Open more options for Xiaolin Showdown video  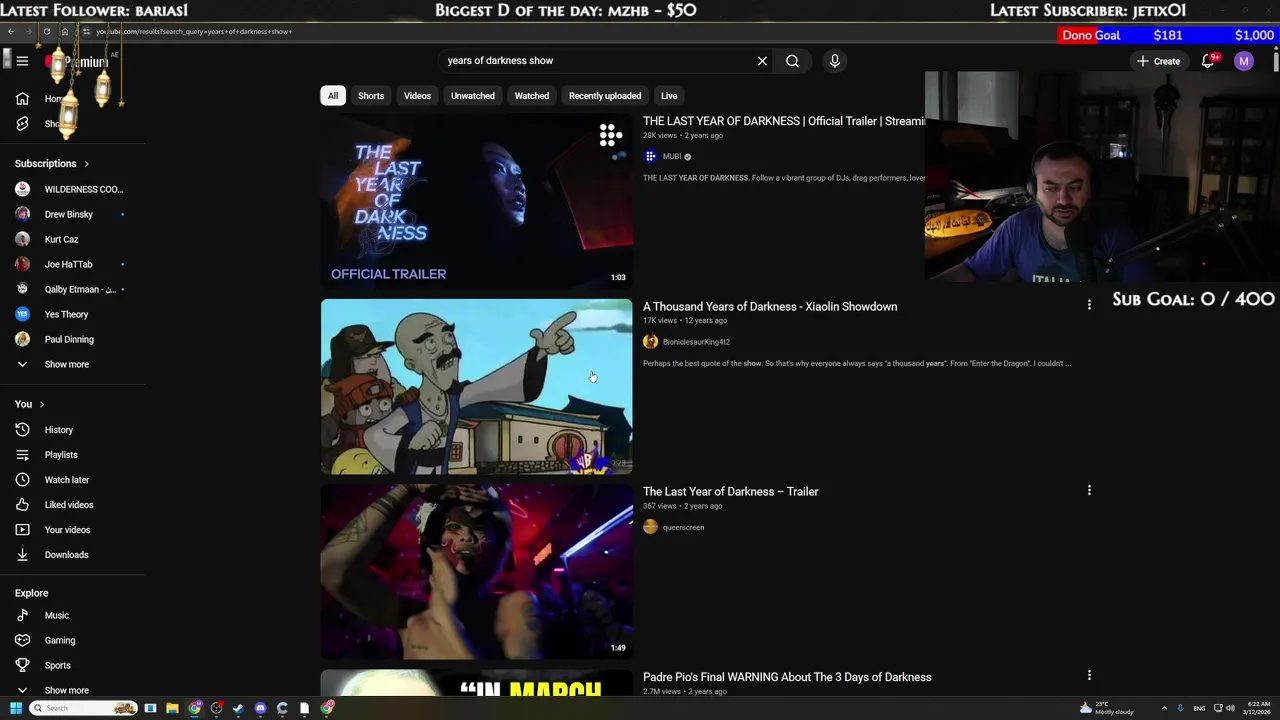(x=1089, y=305)
